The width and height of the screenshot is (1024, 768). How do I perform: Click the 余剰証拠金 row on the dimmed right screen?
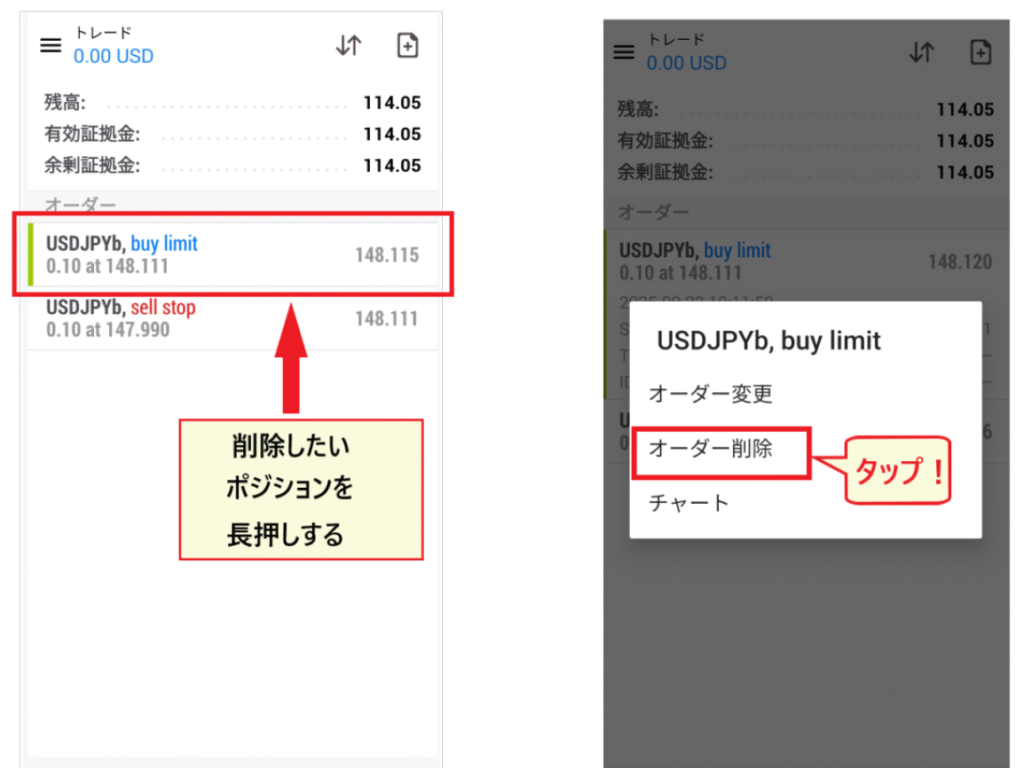point(805,173)
